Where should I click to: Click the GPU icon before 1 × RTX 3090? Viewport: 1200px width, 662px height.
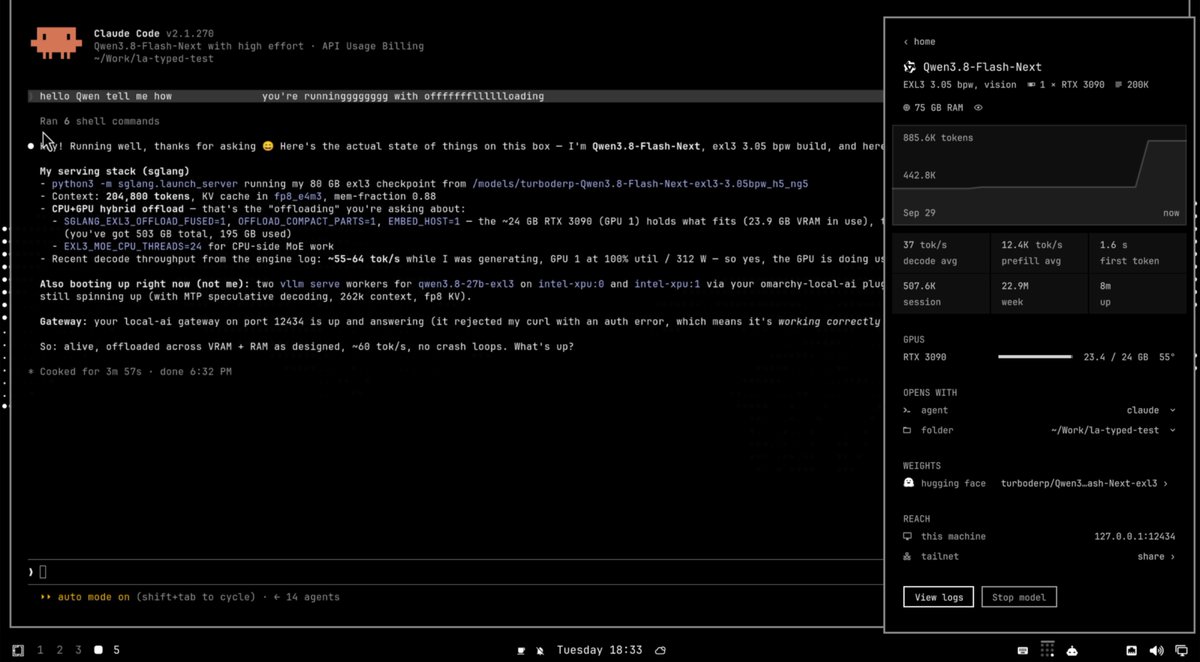(x=1032, y=85)
